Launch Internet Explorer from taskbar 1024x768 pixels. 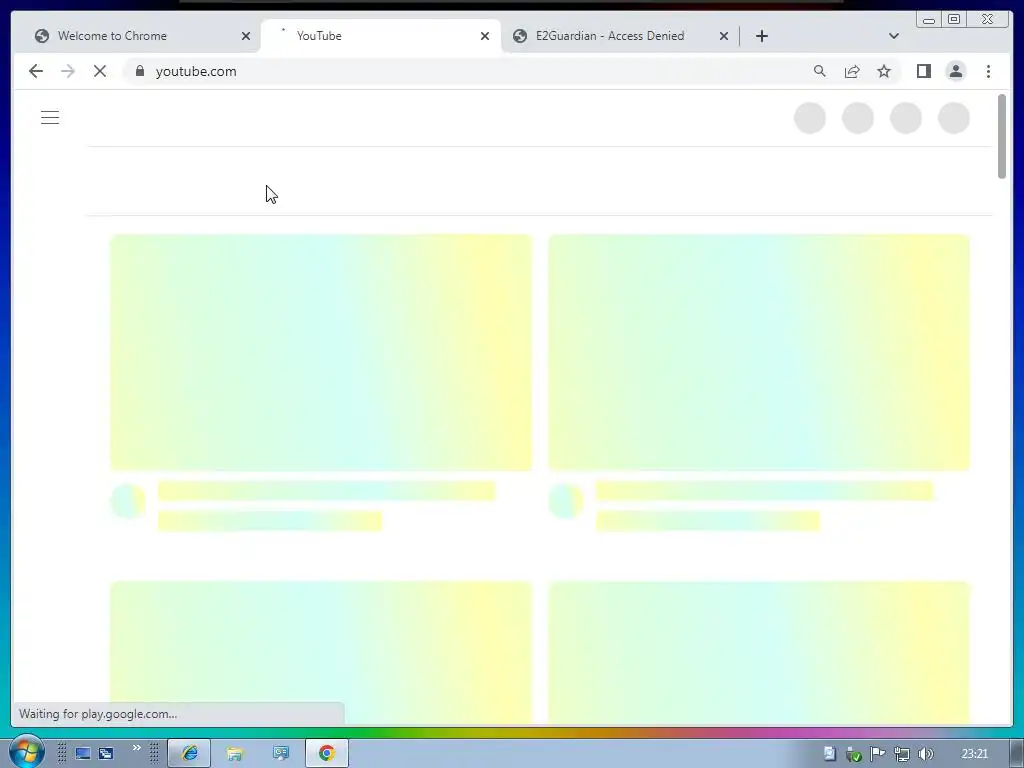pos(189,753)
